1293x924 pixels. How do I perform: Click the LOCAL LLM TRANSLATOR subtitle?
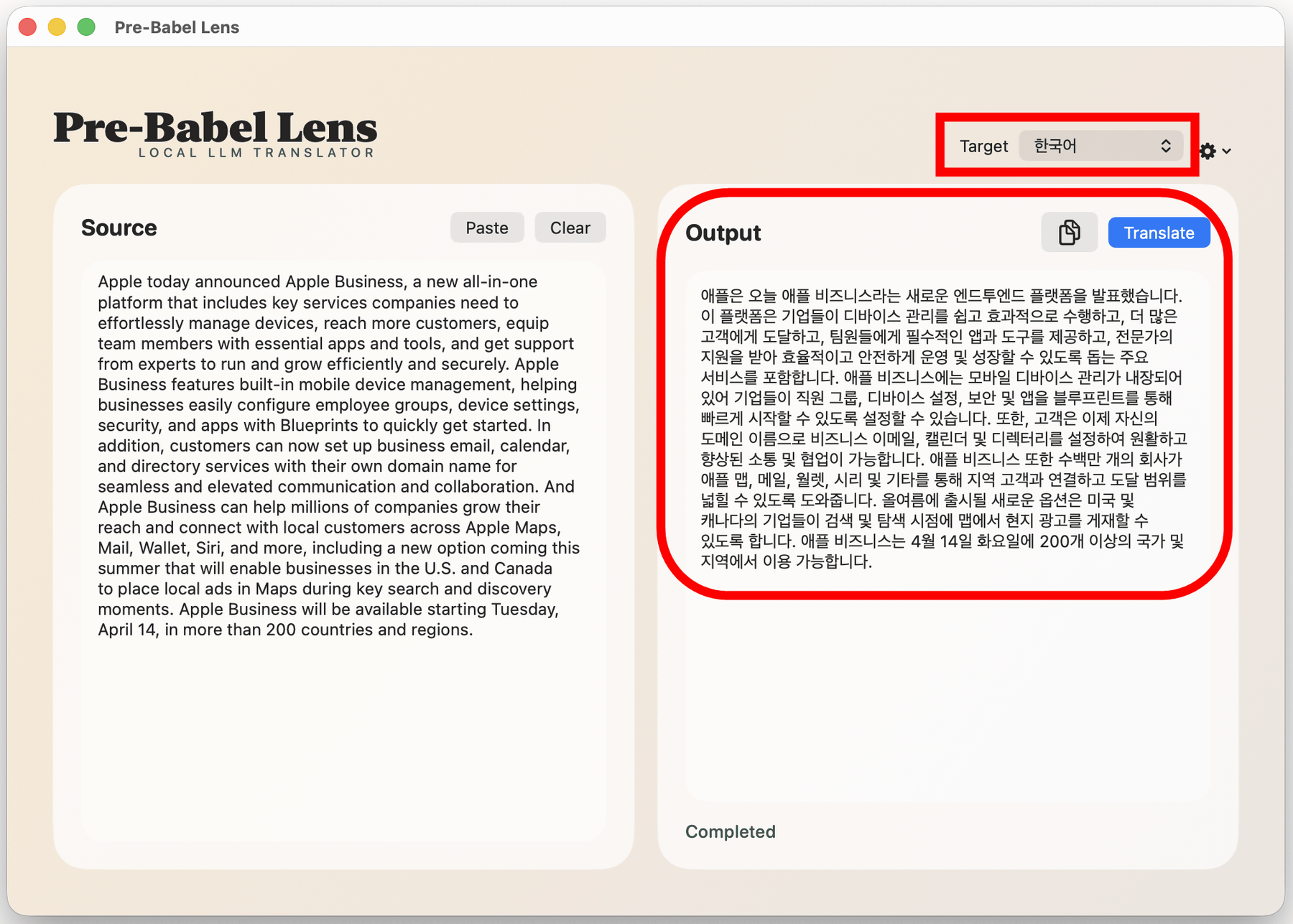[256, 152]
